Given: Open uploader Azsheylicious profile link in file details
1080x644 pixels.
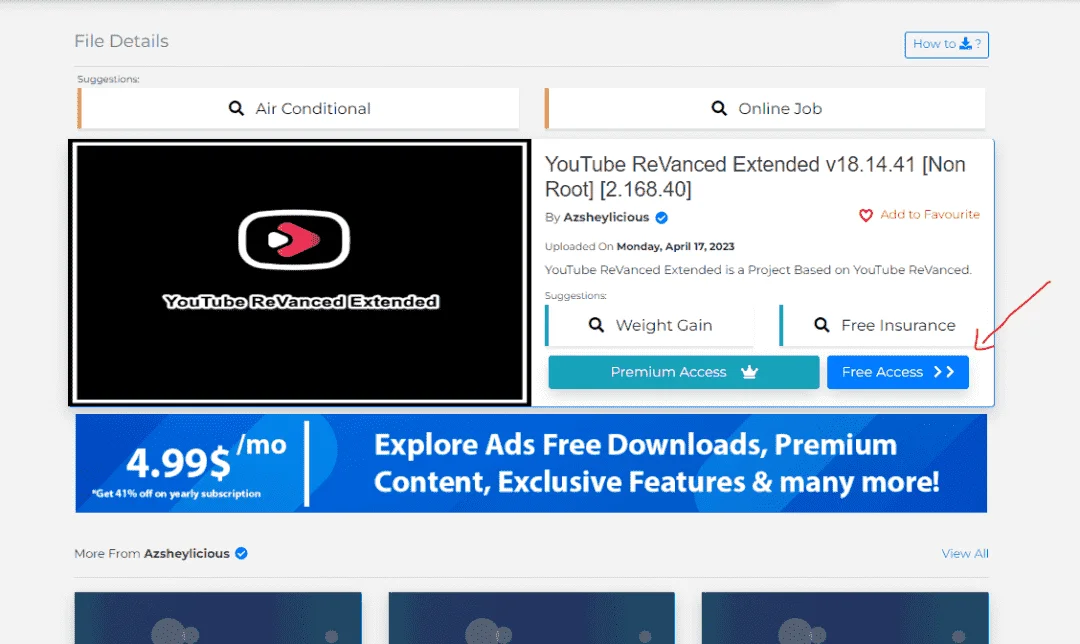Looking at the screenshot, I should tap(606, 217).
